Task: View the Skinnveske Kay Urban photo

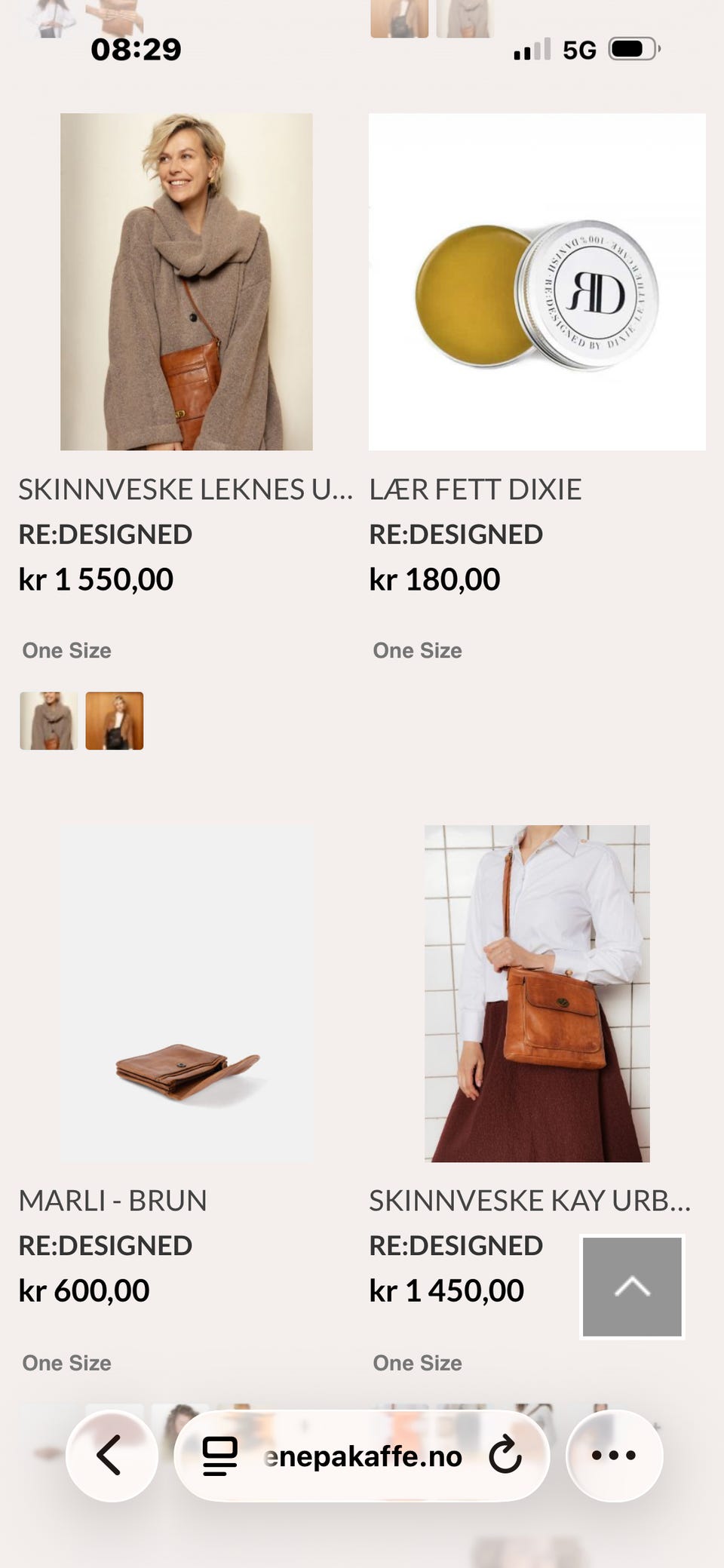Action: coord(537,994)
